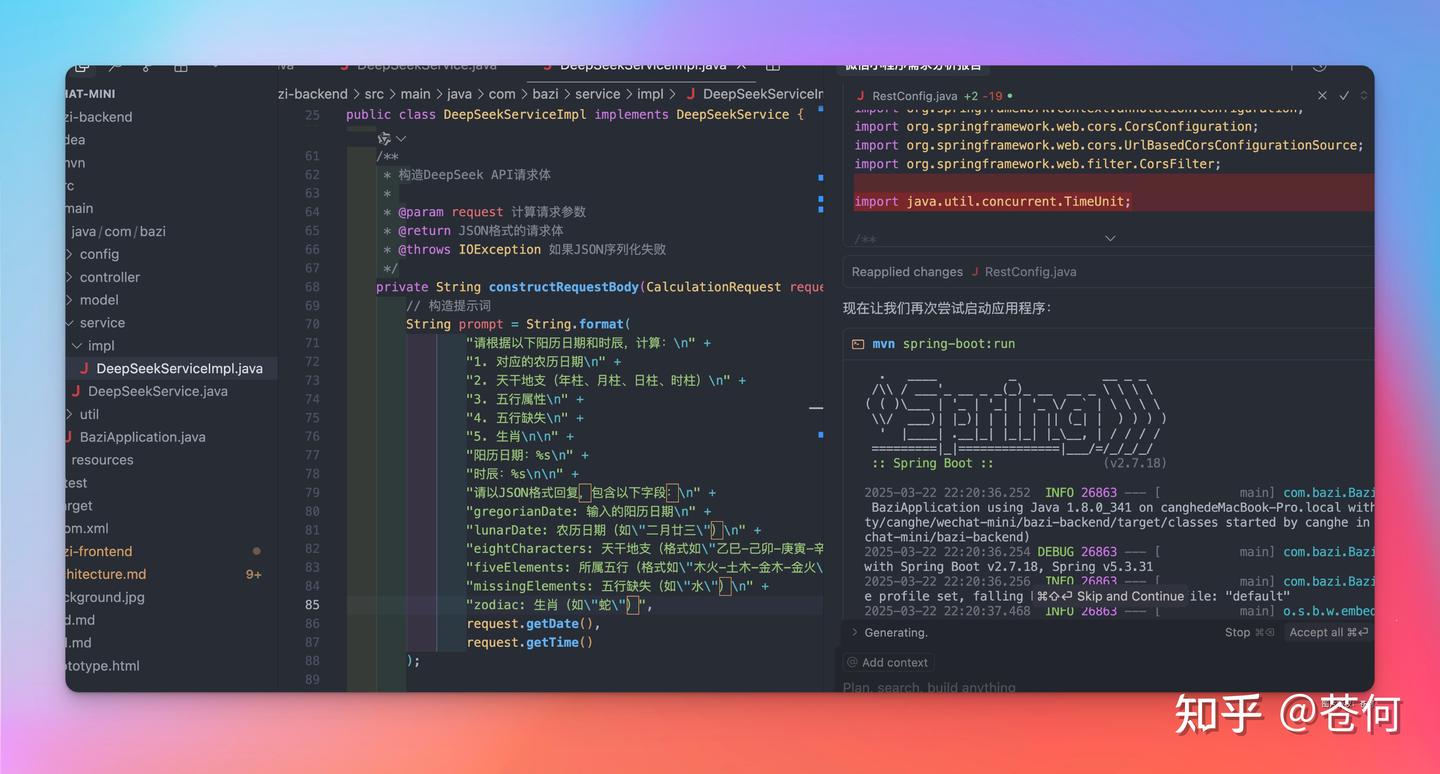Image resolution: width=1440 pixels, height=774 pixels.
Task: Click the AI sparkle icon above line 61
Action: click(x=384, y=138)
